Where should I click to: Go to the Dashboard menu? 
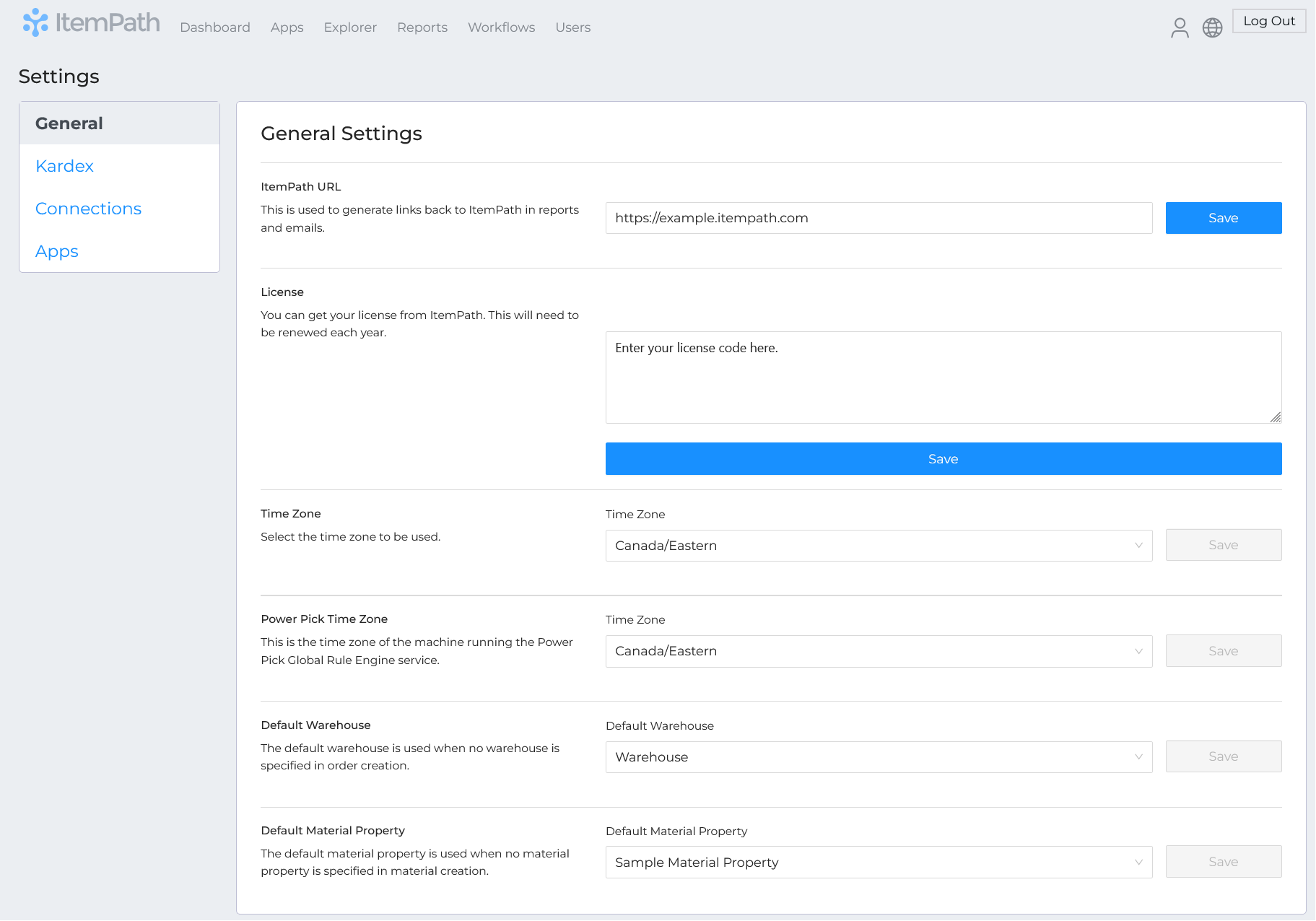[x=215, y=27]
